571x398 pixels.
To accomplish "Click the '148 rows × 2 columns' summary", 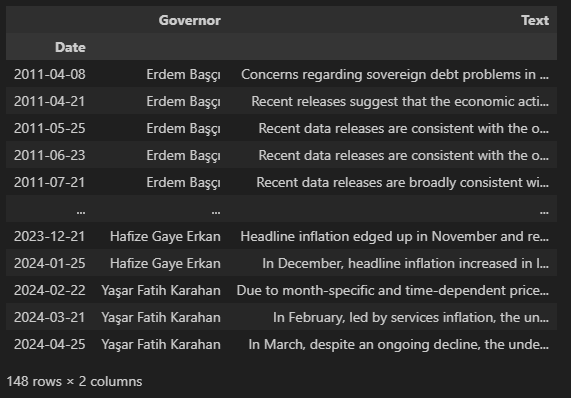I will point(74,381).
